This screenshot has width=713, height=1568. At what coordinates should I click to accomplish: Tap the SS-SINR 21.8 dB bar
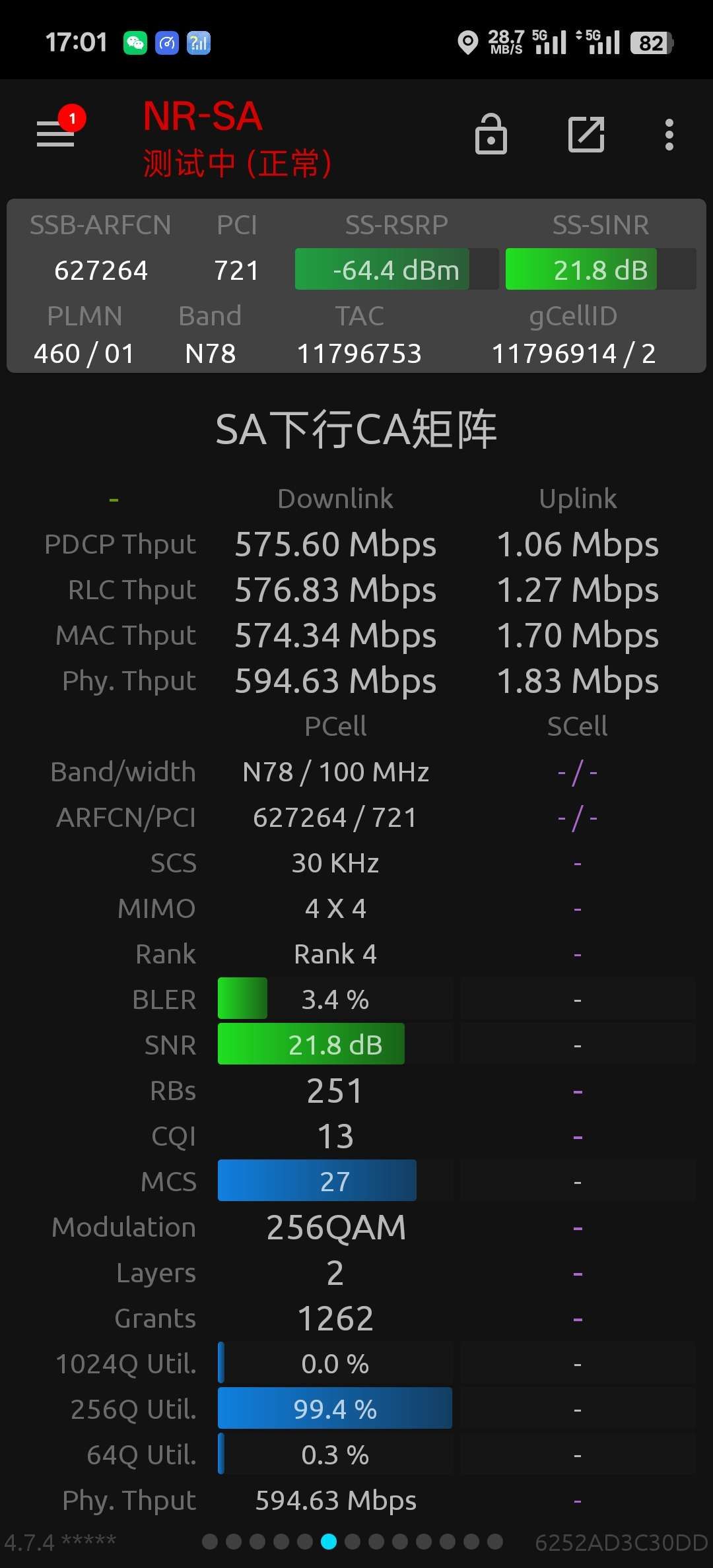click(600, 269)
